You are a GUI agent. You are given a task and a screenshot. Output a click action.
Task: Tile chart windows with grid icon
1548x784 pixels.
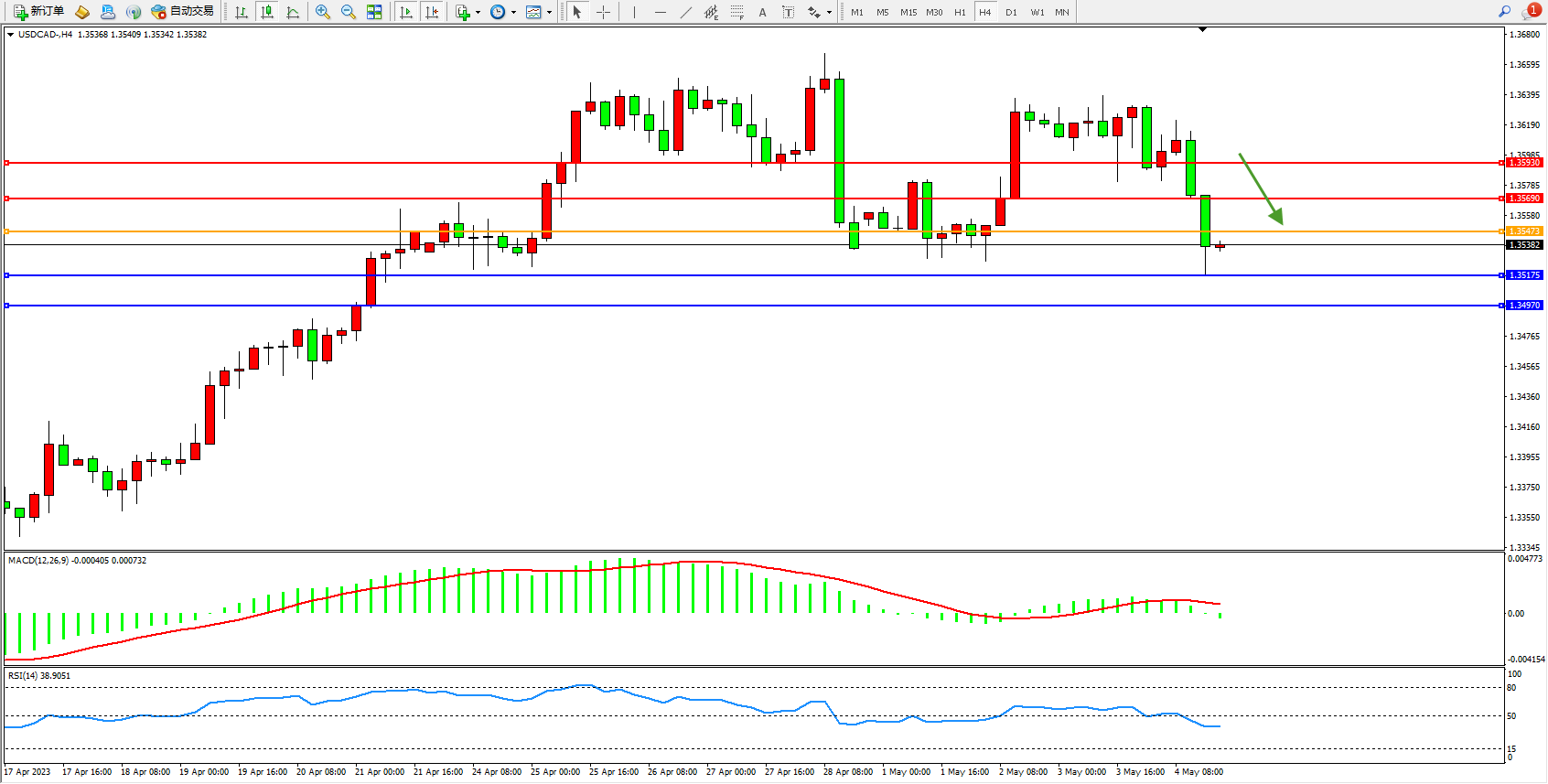click(374, 12)
